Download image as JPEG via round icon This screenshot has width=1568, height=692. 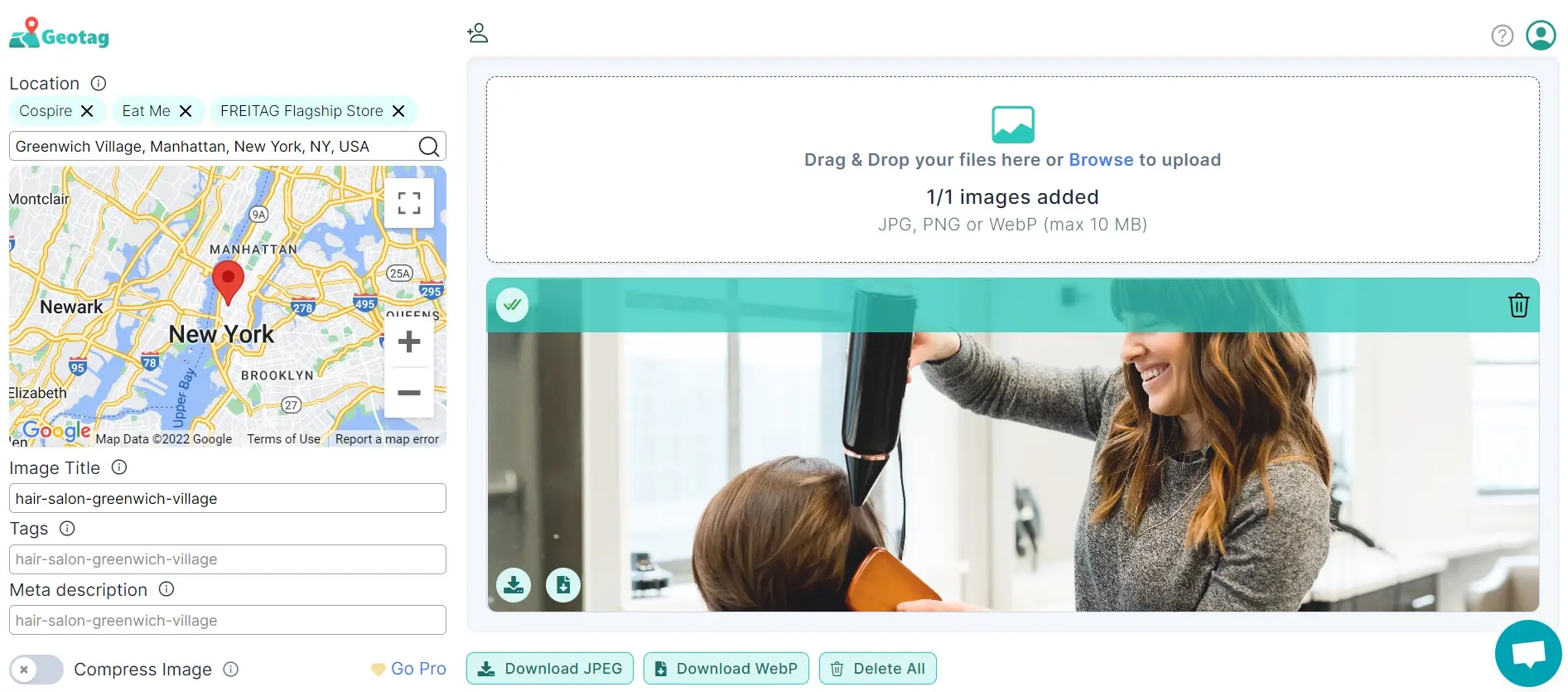click(x=514, y=585)
